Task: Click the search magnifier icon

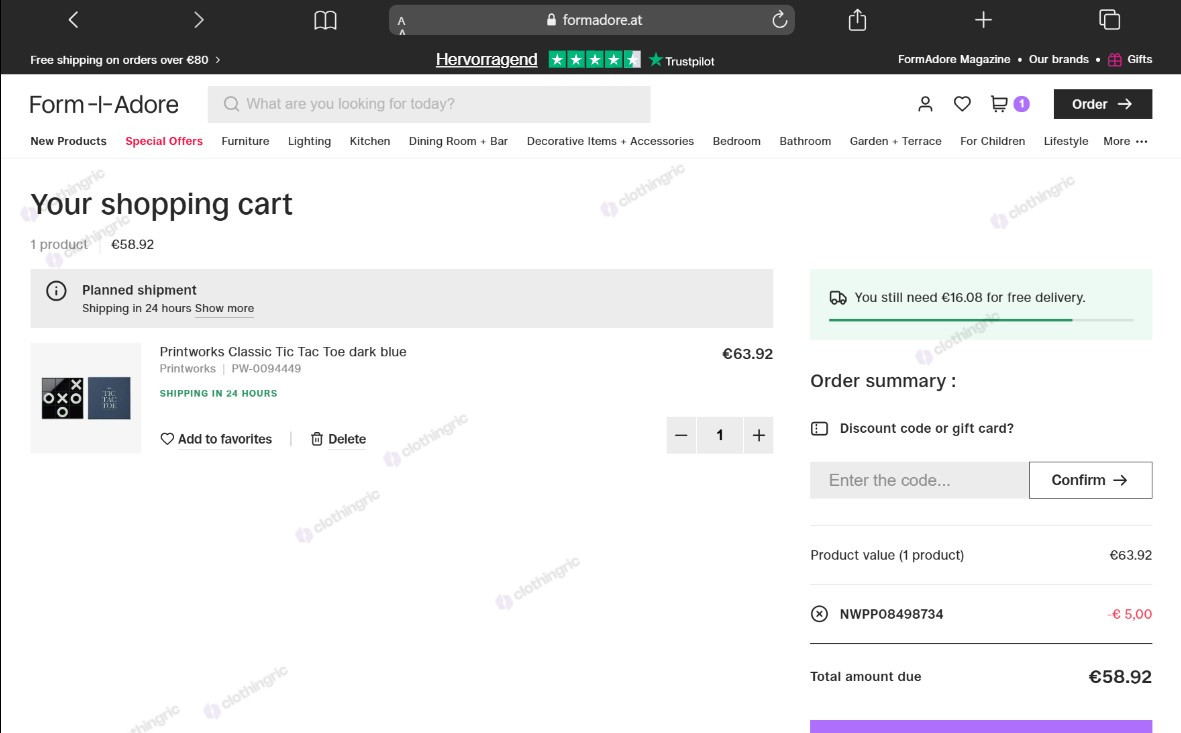Action: pos(231,104)
